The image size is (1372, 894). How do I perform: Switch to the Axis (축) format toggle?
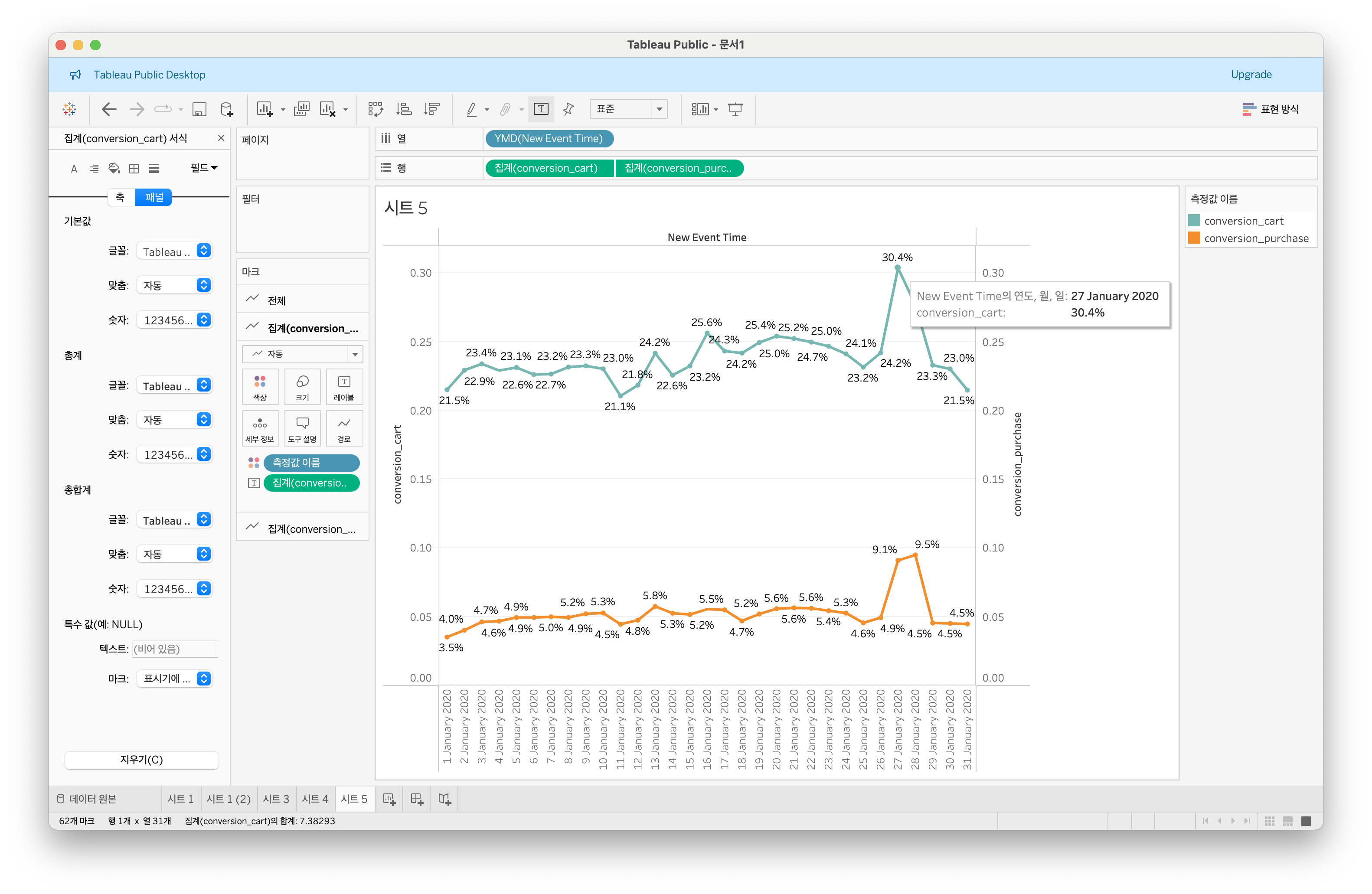[x=120, y=197]
